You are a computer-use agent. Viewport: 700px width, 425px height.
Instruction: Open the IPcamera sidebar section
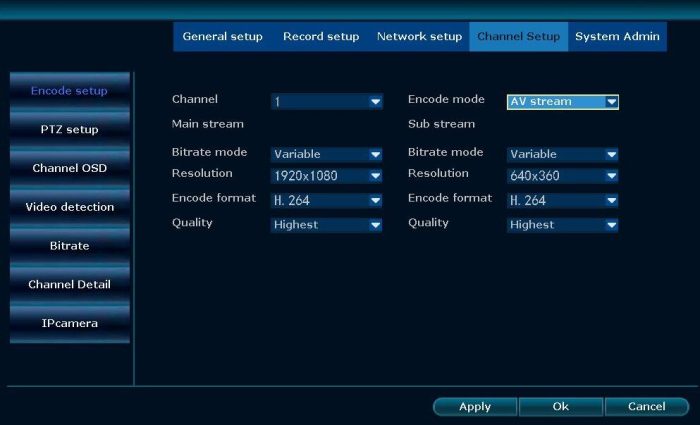pos(69,323)
